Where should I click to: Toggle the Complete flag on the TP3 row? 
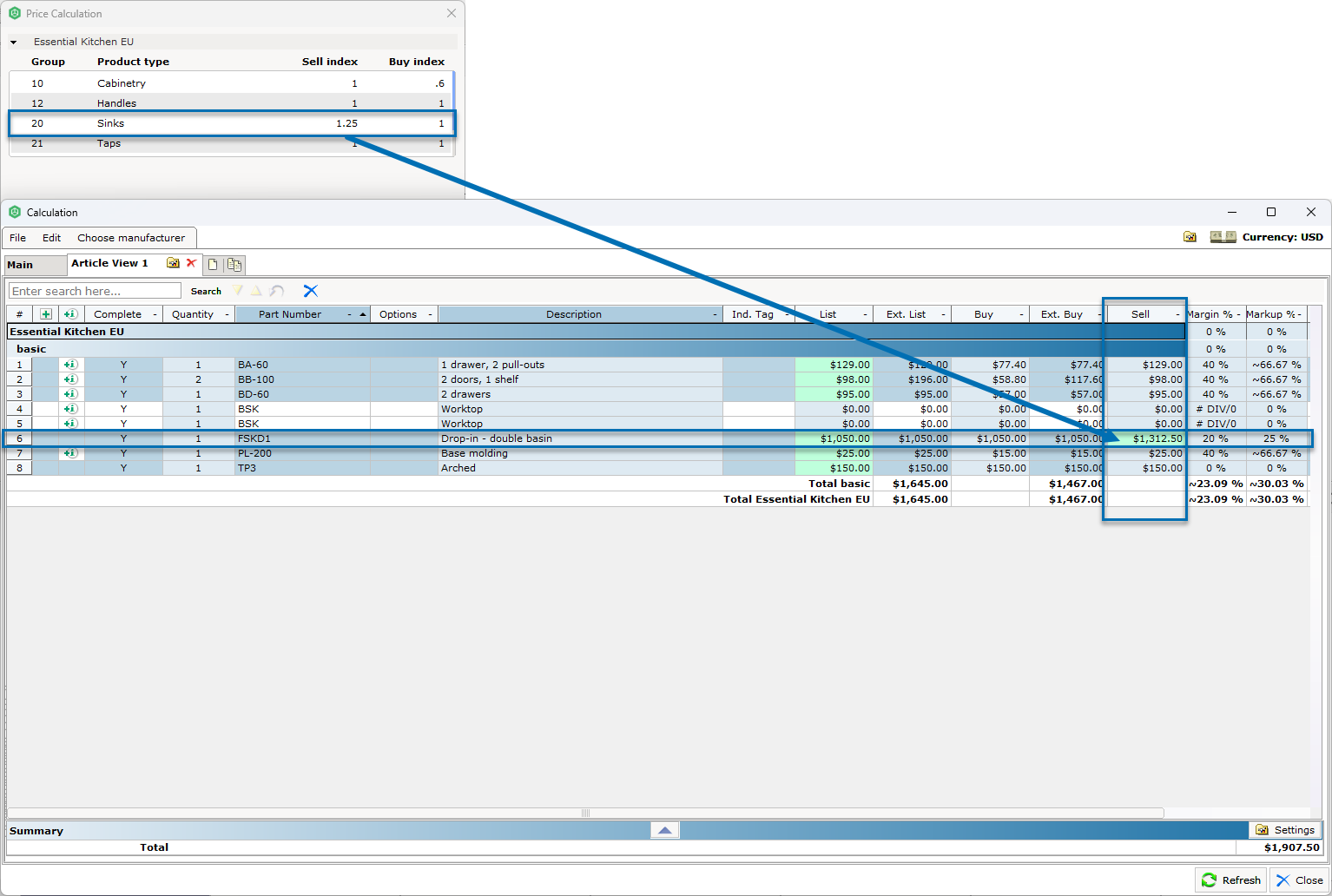coord(122,467)
